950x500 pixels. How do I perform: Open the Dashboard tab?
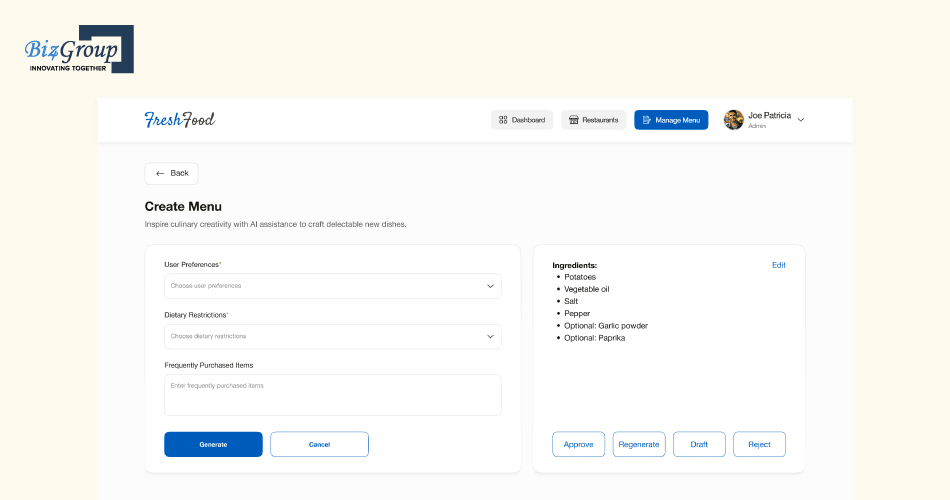coord(522,120)
